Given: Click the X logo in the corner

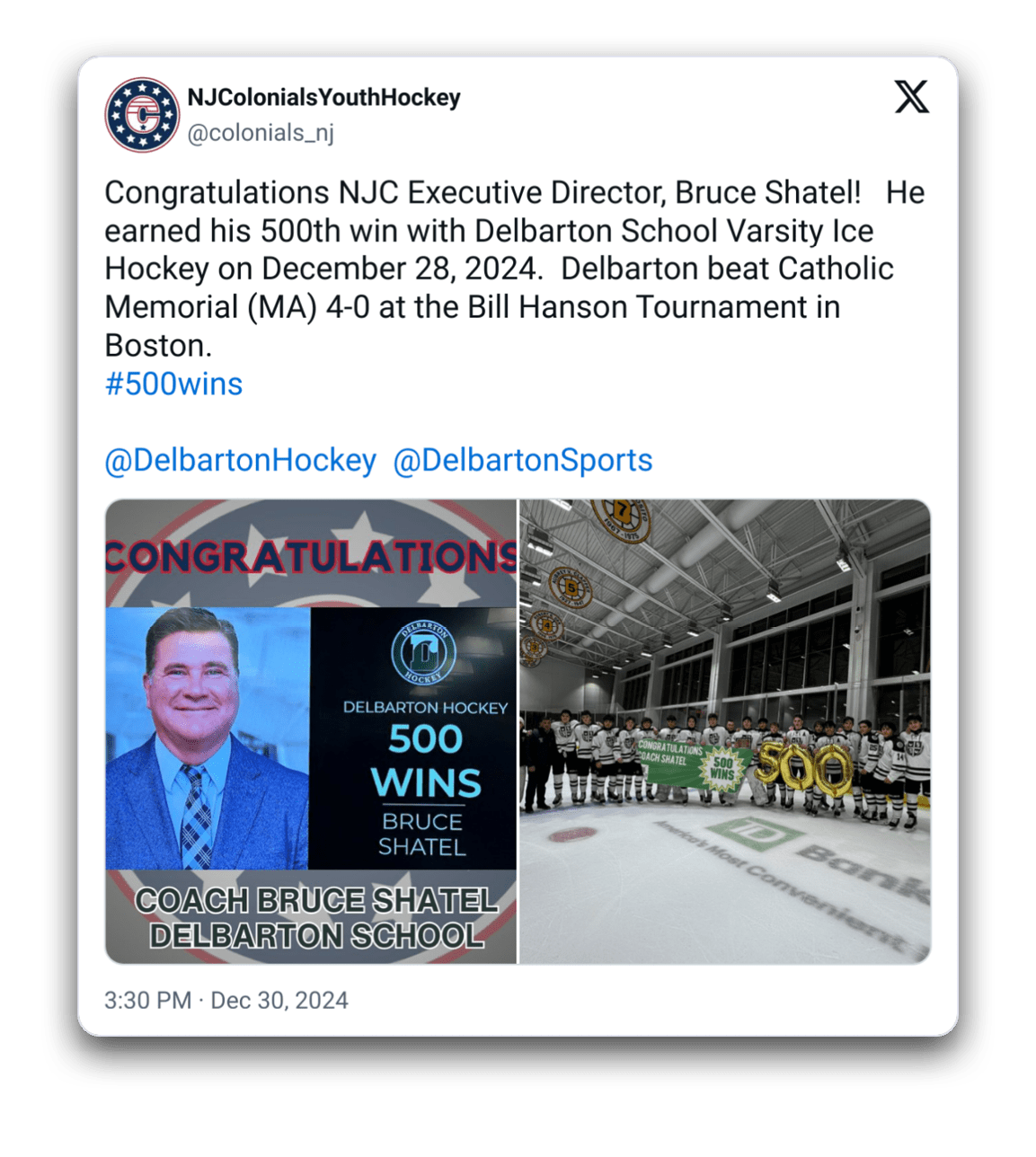Looking at the screenshot, I should pos(911,97).
